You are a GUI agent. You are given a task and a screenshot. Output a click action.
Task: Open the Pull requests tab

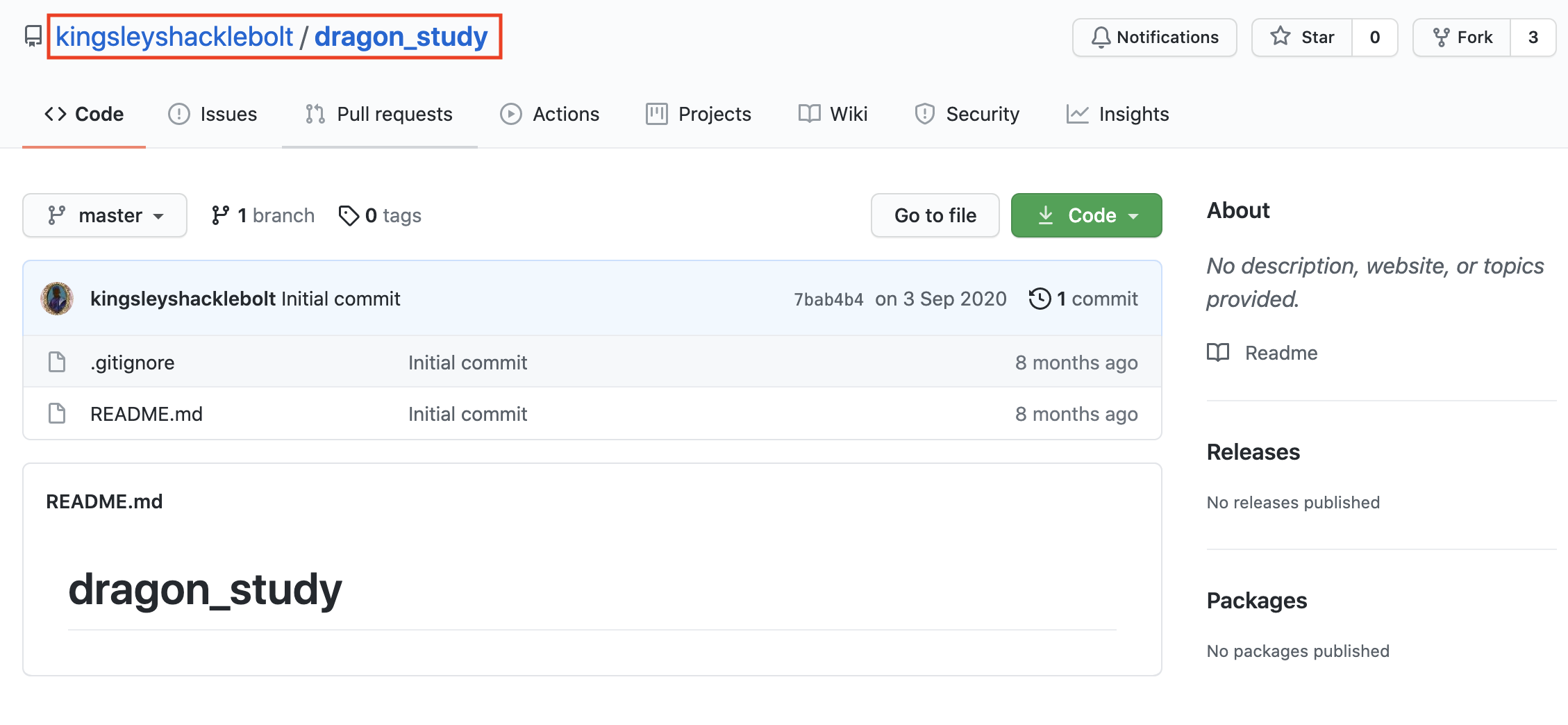(x=379, y=114)
